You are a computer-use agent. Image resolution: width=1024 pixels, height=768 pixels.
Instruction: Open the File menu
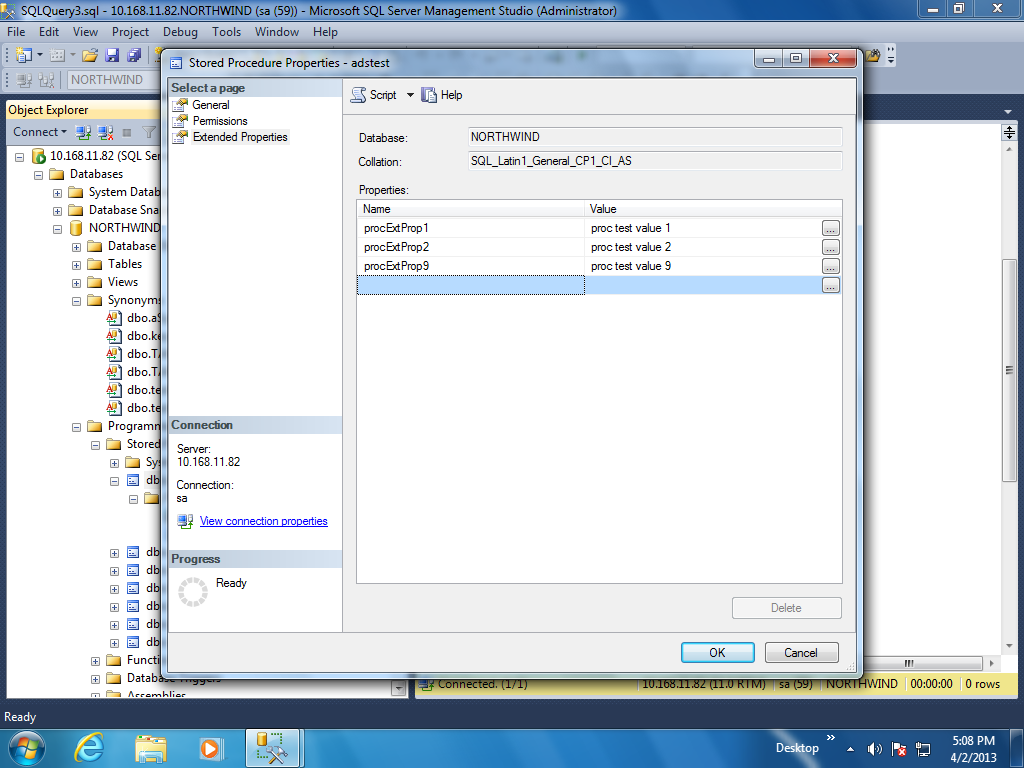pos(16,32)
